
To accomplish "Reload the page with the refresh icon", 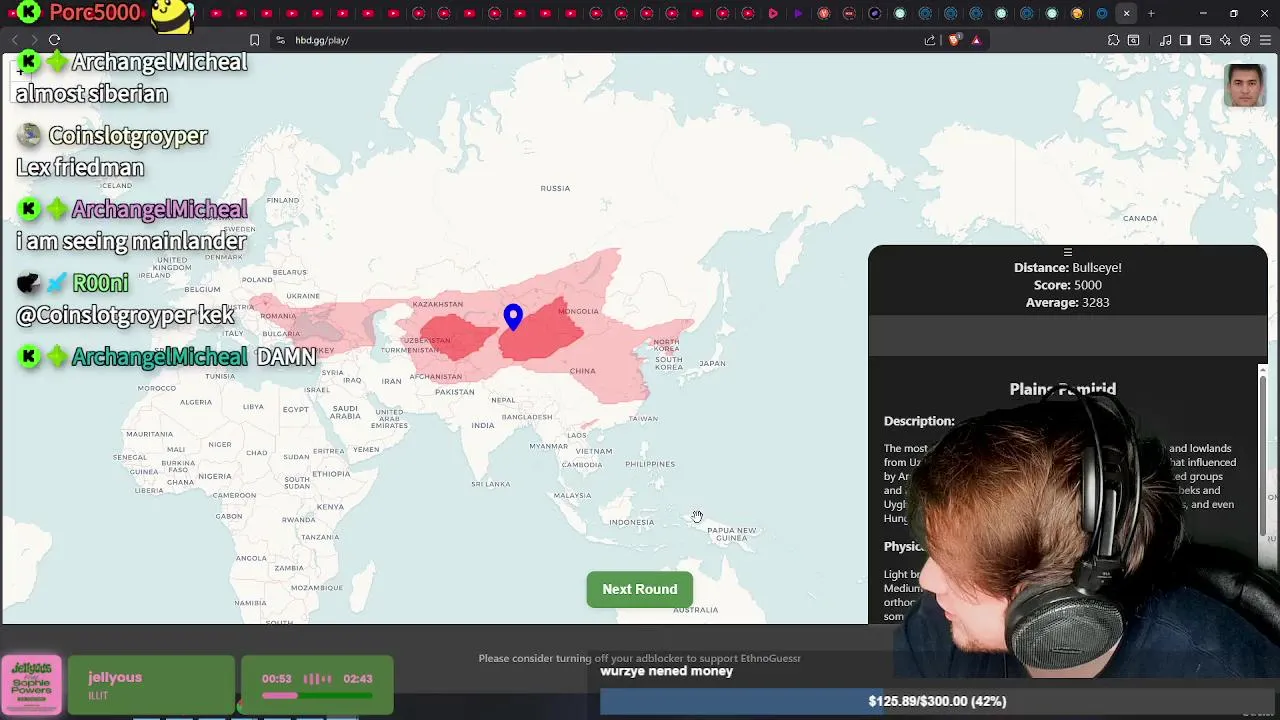I will click(54, 40).
